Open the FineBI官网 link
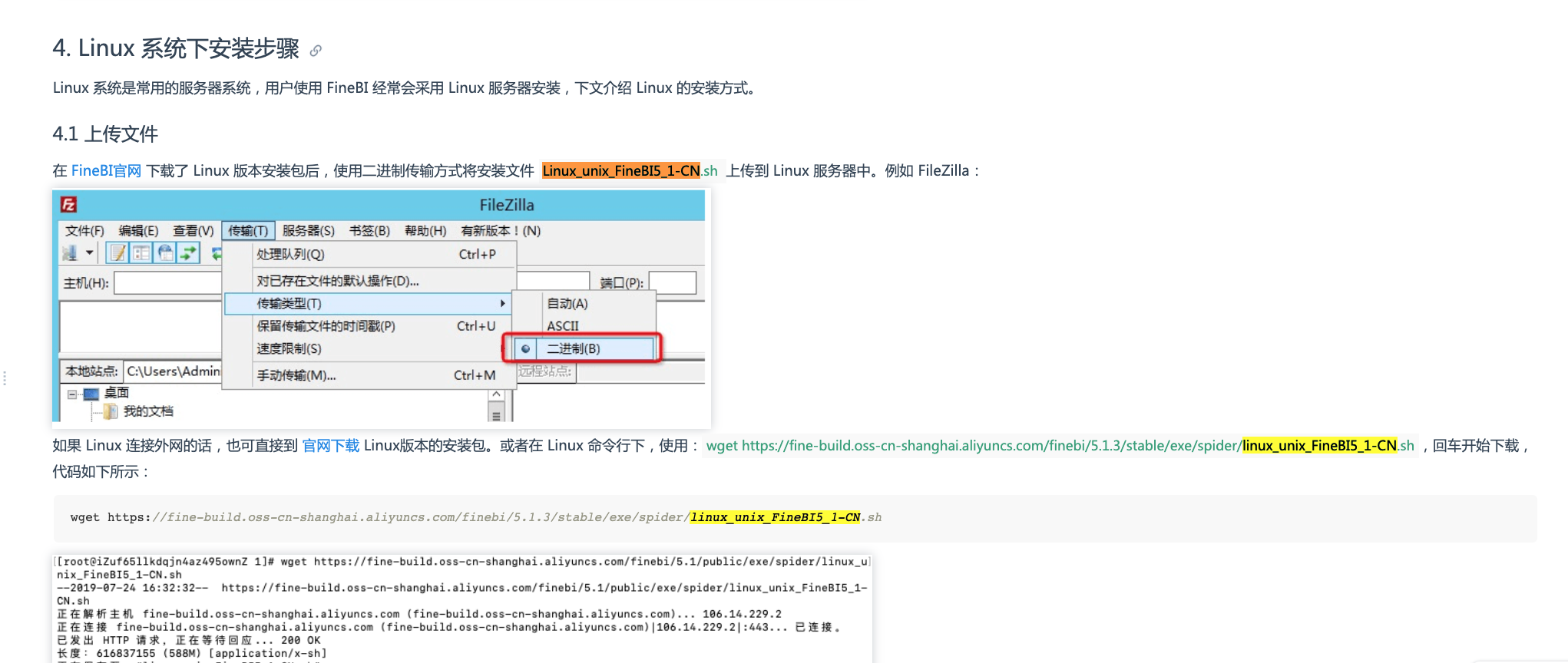Screen dimensions: 1568x663 tap(106, 171)
